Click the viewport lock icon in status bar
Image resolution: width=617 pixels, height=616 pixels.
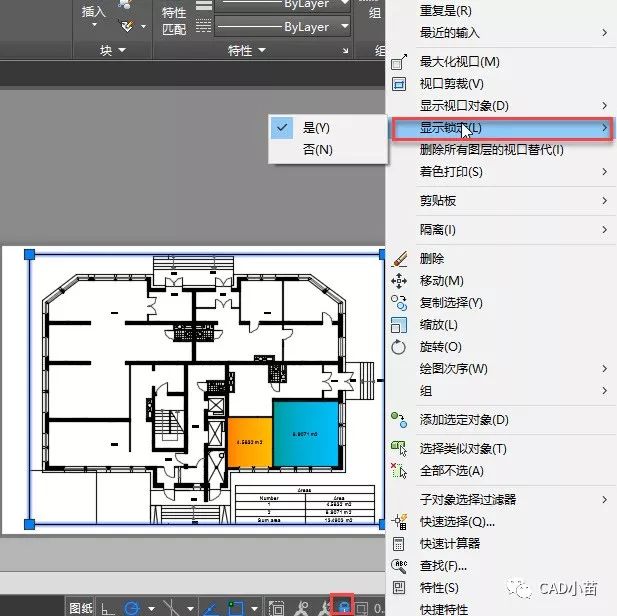pos(343,606)
